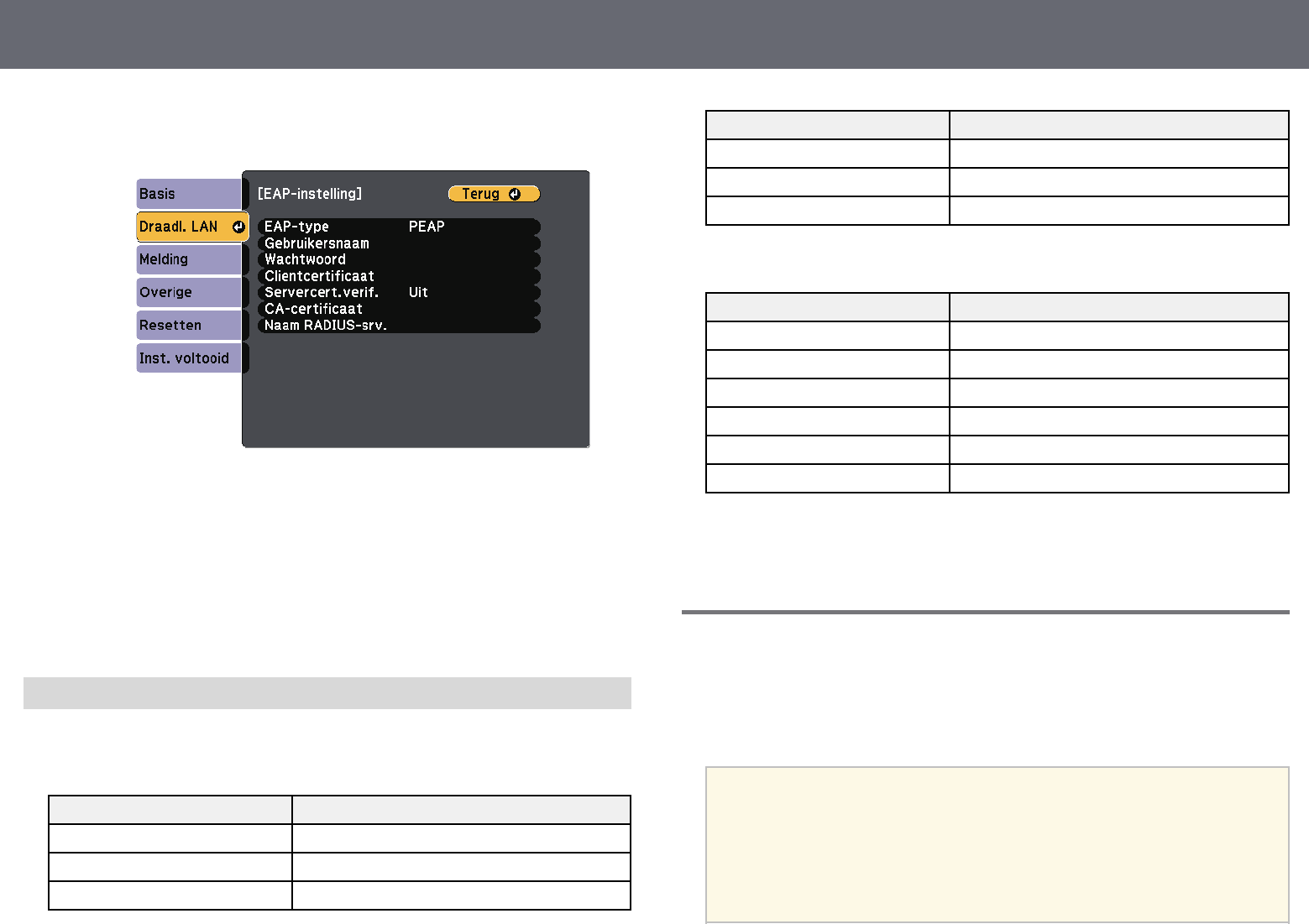Select the Basis menu tab
The width and height of the screenshot is (1309, 924).
(x=189, y=194)
